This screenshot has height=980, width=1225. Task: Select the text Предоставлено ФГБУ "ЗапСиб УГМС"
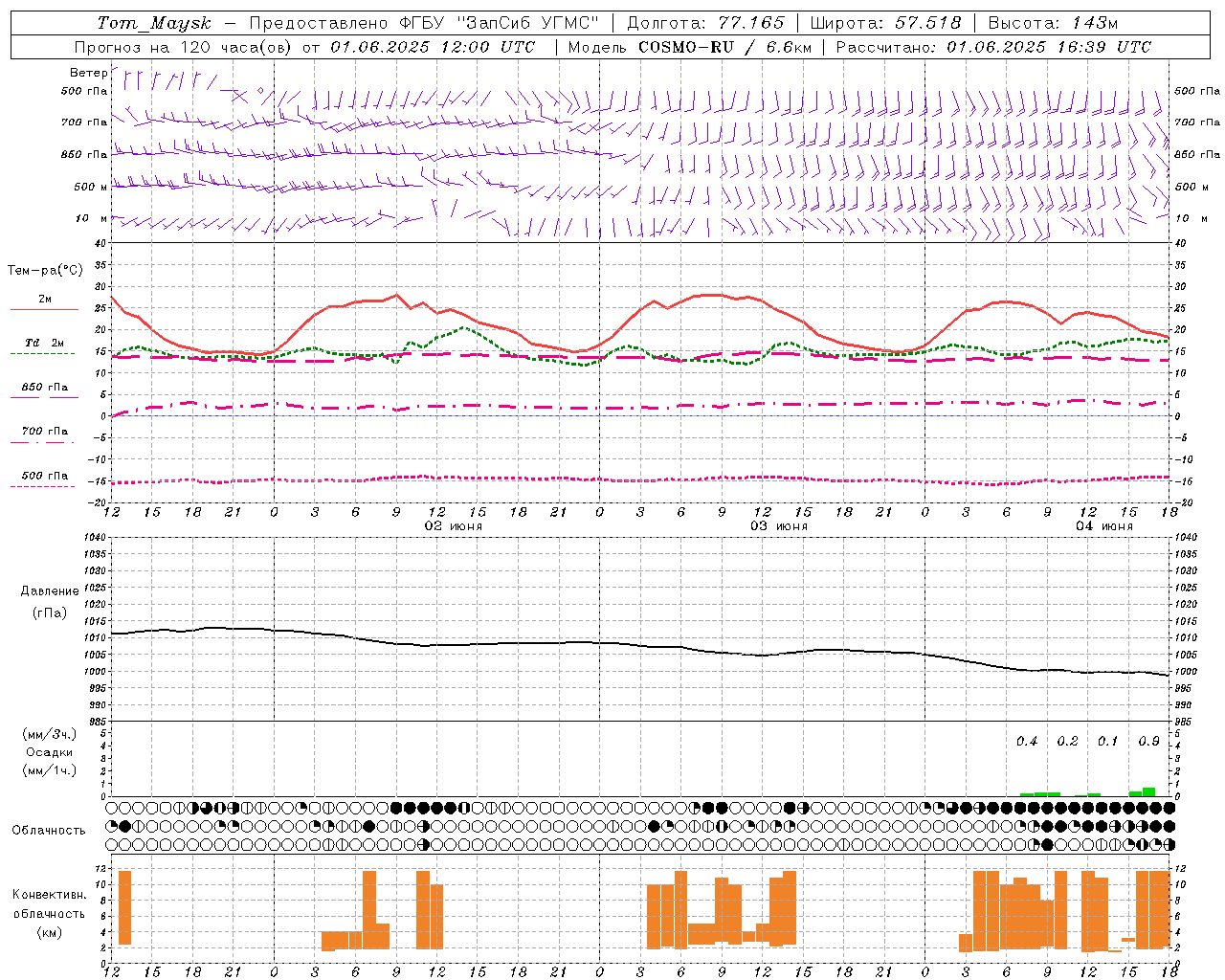tap(424, 23)
